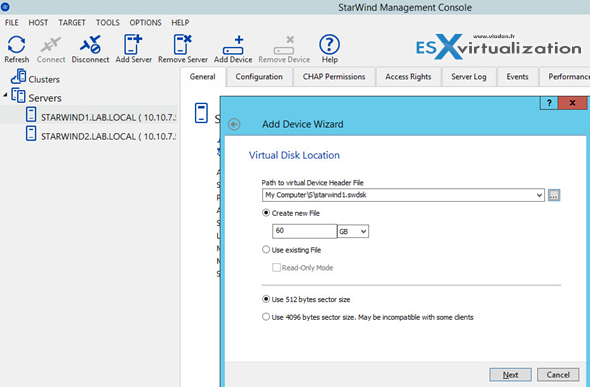Click the Remove Server toolbar icon
This screenshot has width=590, height=387.
click(182, 44)
